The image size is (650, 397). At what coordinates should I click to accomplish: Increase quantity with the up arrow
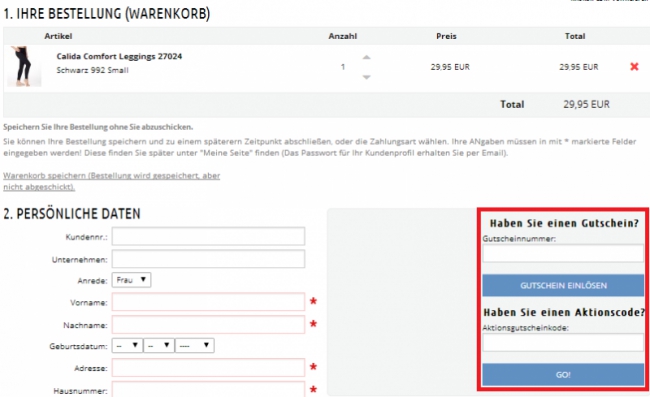(x=366, y=57)
